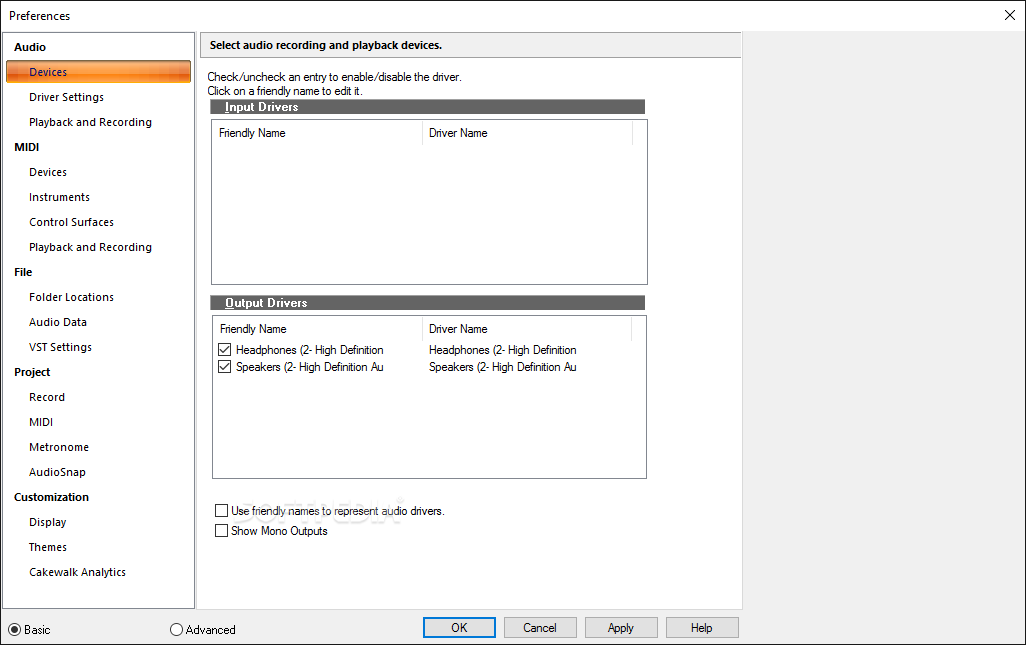
Task: Uncheck Speakers output driver checkbox
Action: (x=224, y=366)
